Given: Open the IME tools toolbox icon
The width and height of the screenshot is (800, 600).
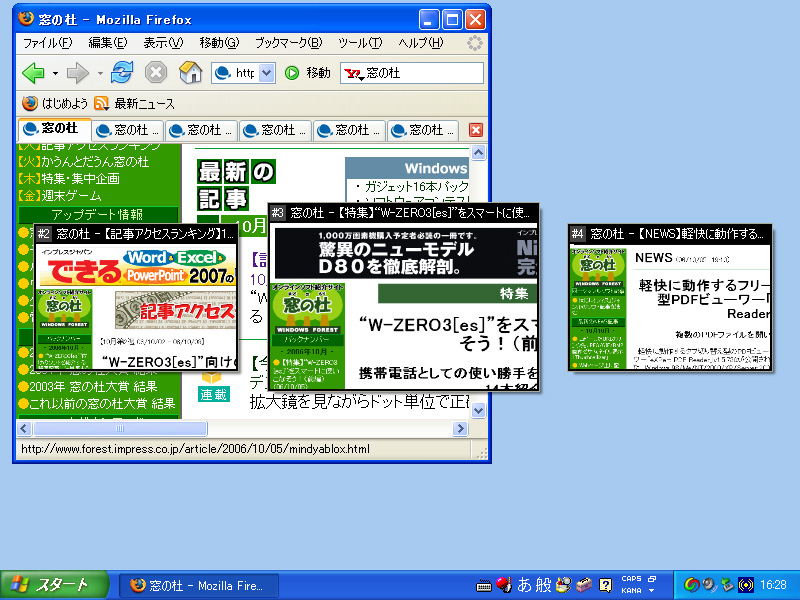Looking at the screenshot, I should pyautogui.click(x=584, y=585).
